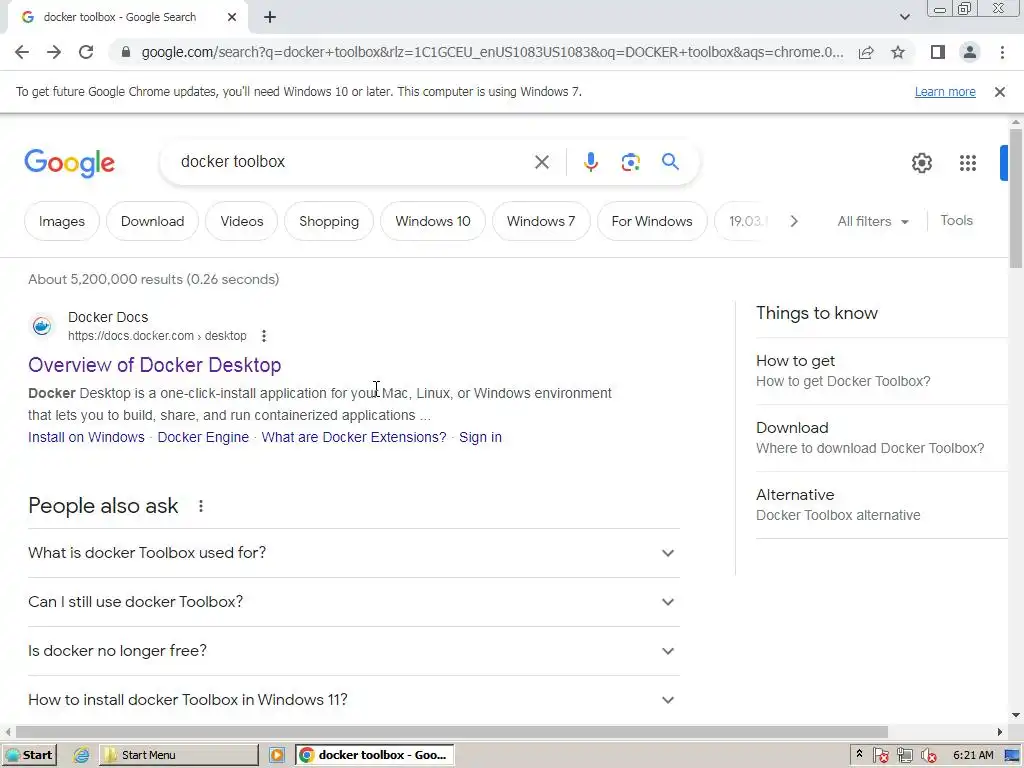
Task: Close the docker toolbox tab
Action: pos(232,17)
